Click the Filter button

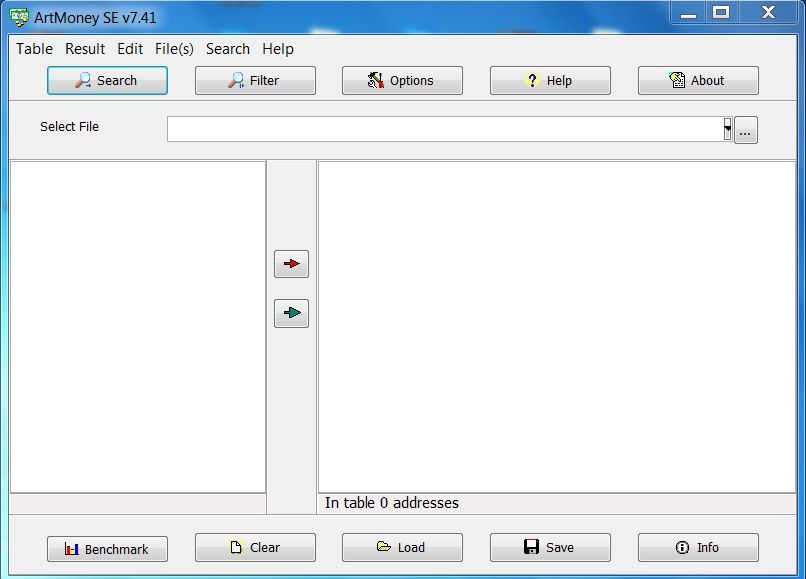point(255,80)
